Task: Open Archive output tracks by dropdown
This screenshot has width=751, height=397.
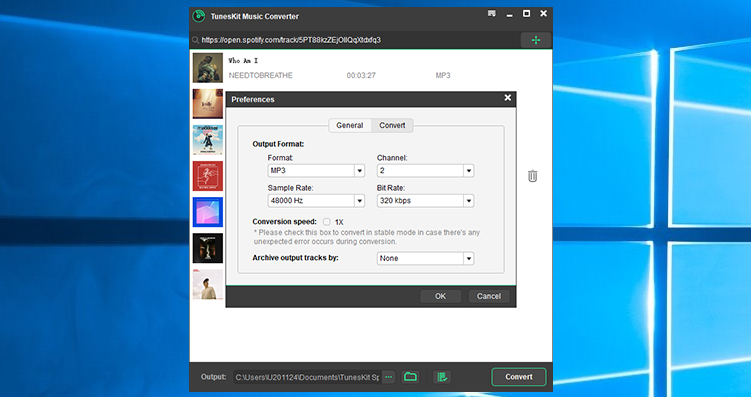Action: (x=425, y=258)
